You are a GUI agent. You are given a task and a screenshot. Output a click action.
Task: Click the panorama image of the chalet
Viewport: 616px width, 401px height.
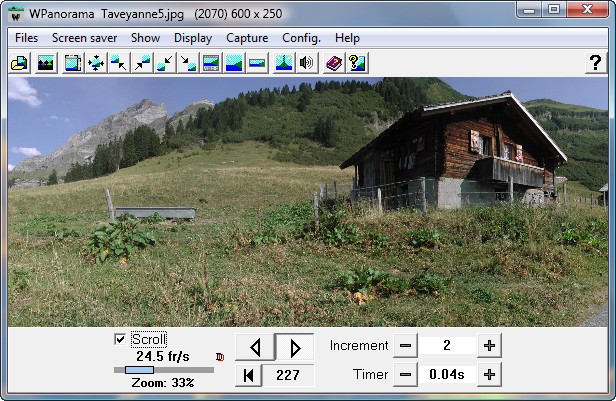(x=308, y=202)
